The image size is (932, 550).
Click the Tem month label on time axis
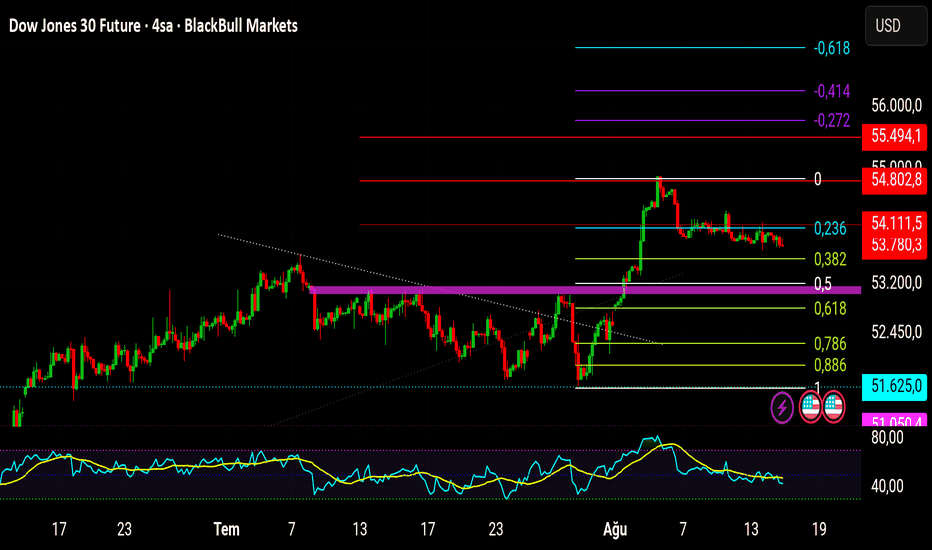(226, 529)
